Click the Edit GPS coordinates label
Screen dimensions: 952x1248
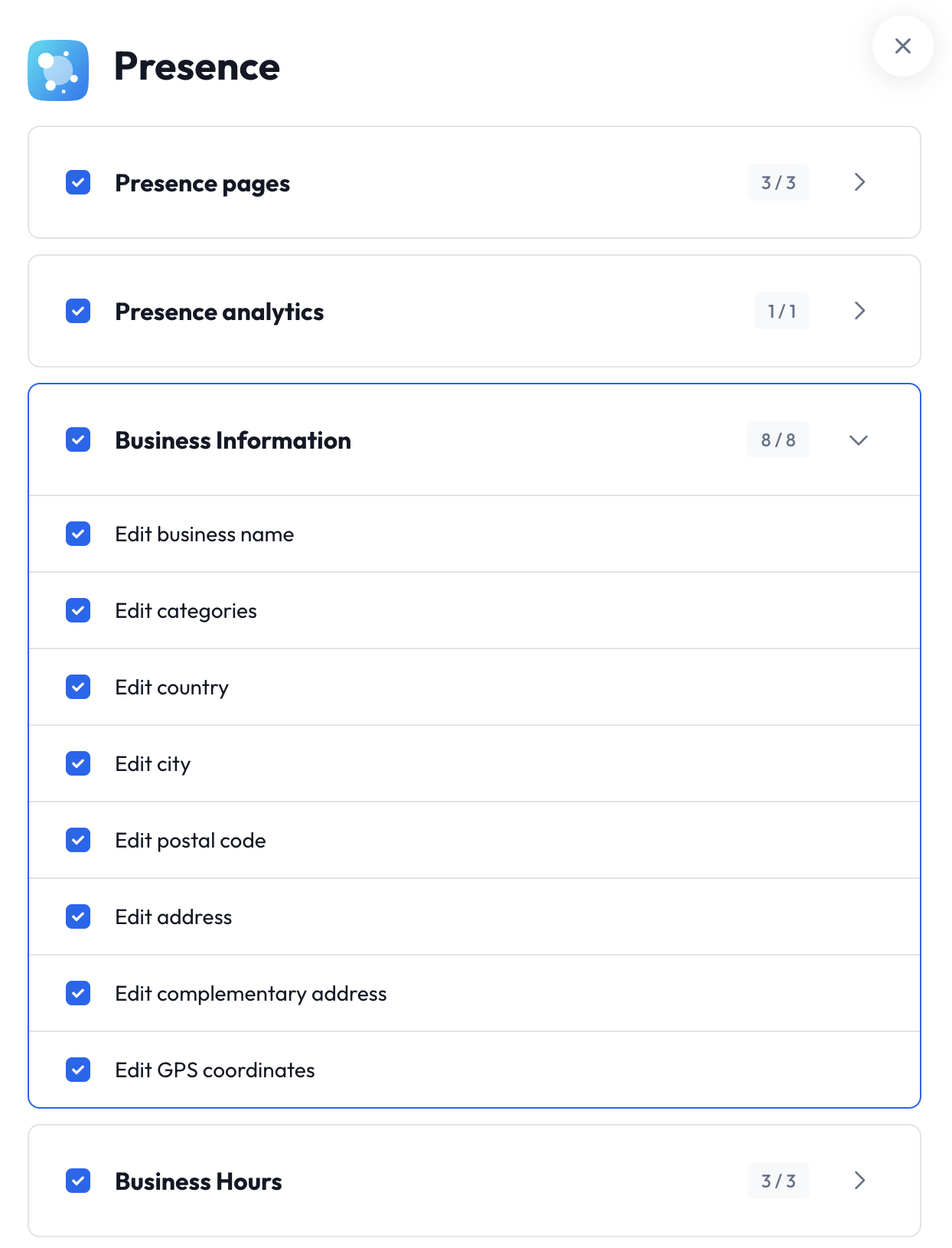pos(215,1070)
